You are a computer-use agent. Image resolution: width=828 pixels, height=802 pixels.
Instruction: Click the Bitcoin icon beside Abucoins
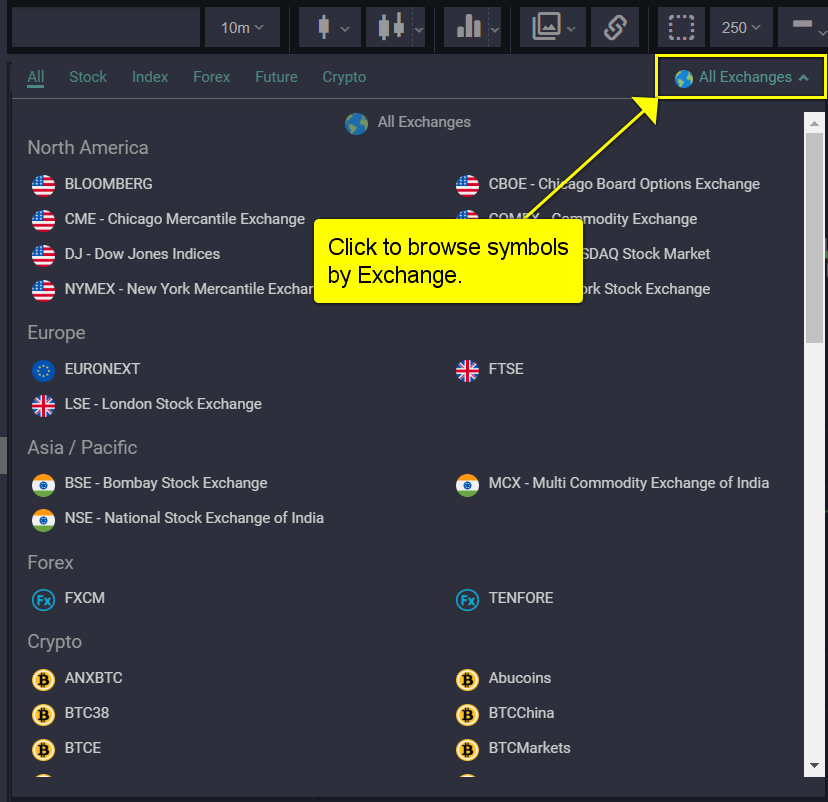[x=467, y=679]
